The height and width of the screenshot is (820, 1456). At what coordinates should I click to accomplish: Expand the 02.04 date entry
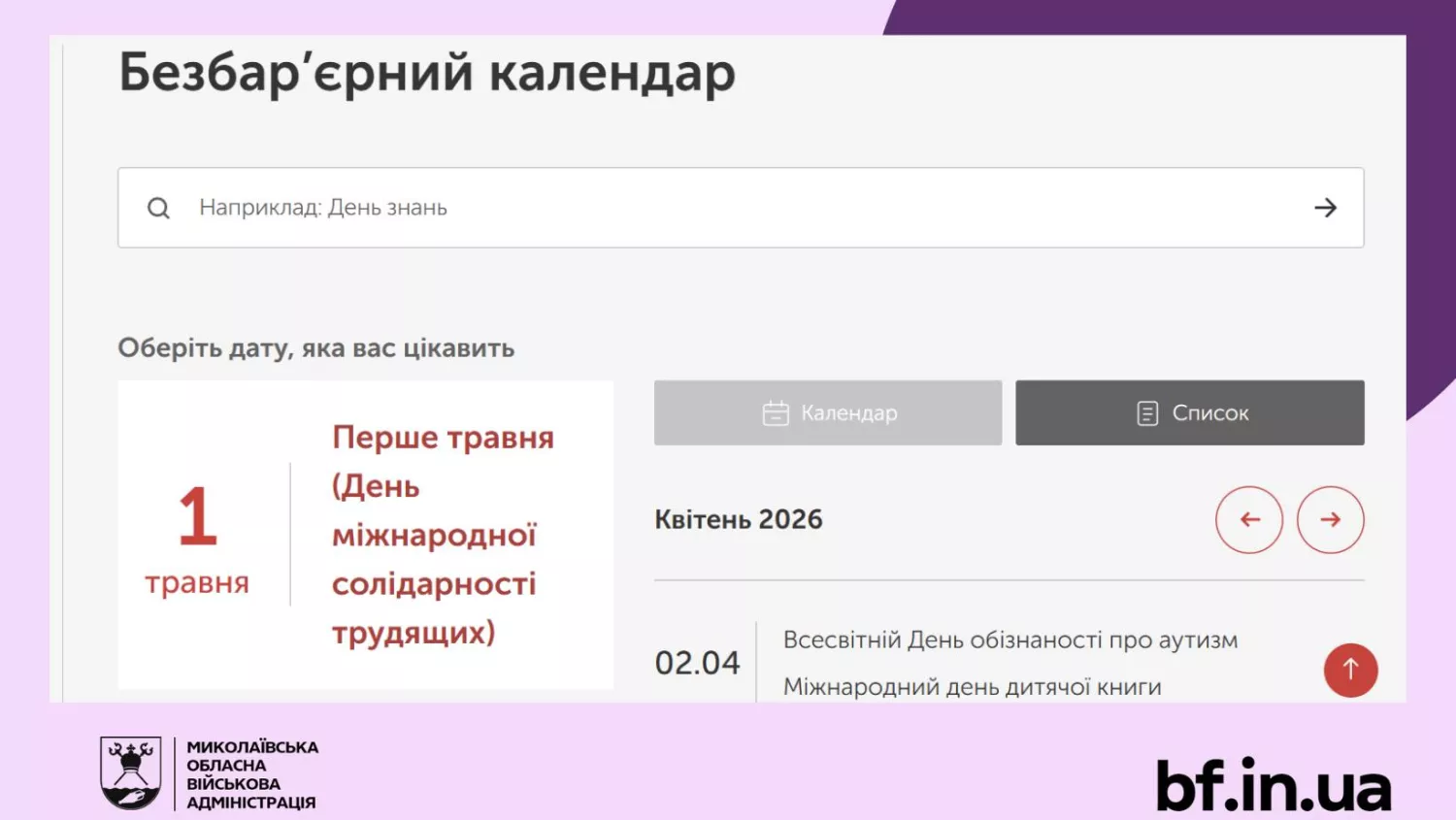point(697,664)
